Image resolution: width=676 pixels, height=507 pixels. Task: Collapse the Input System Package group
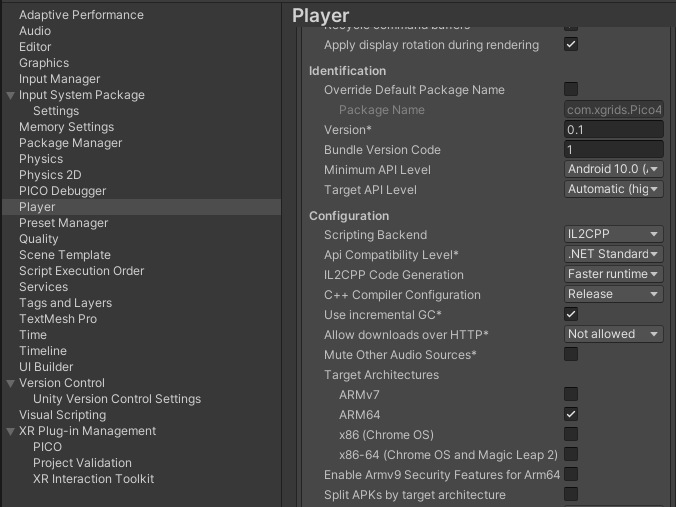pyautogui.click(x=11, y=95)
